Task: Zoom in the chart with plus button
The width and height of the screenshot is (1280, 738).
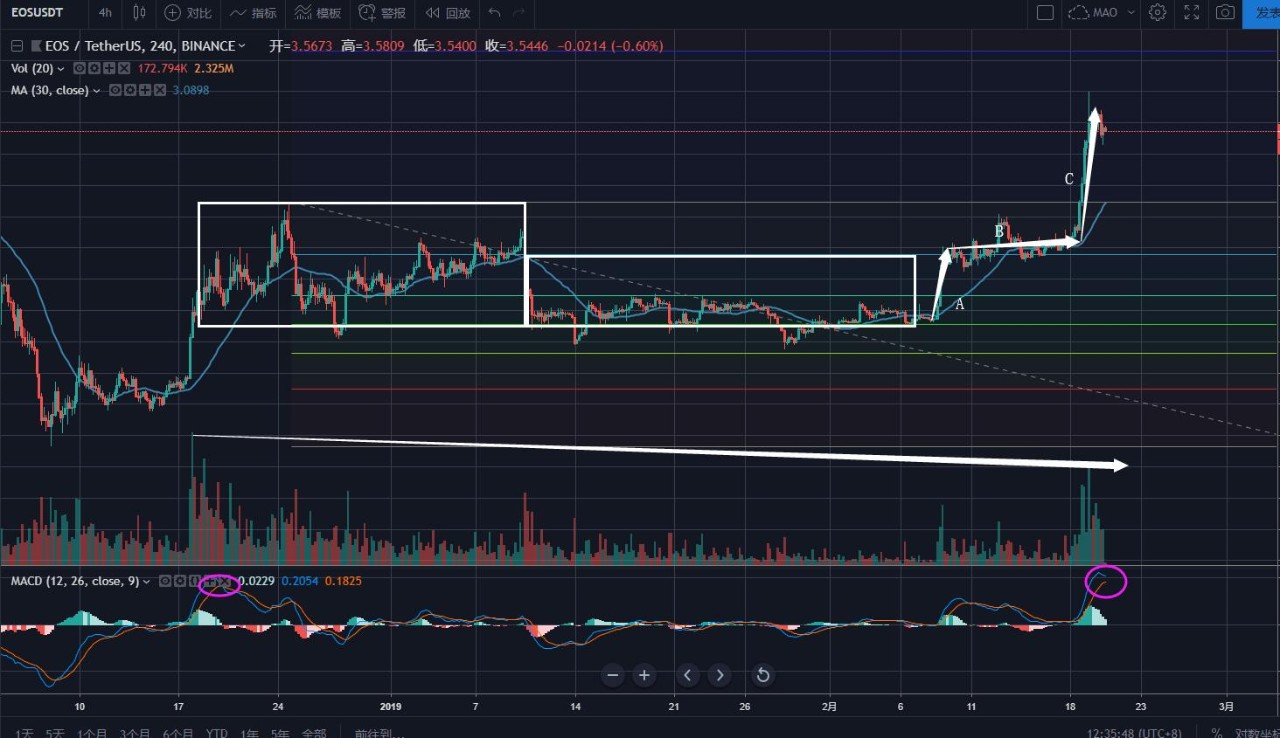Action: (644, 675)
